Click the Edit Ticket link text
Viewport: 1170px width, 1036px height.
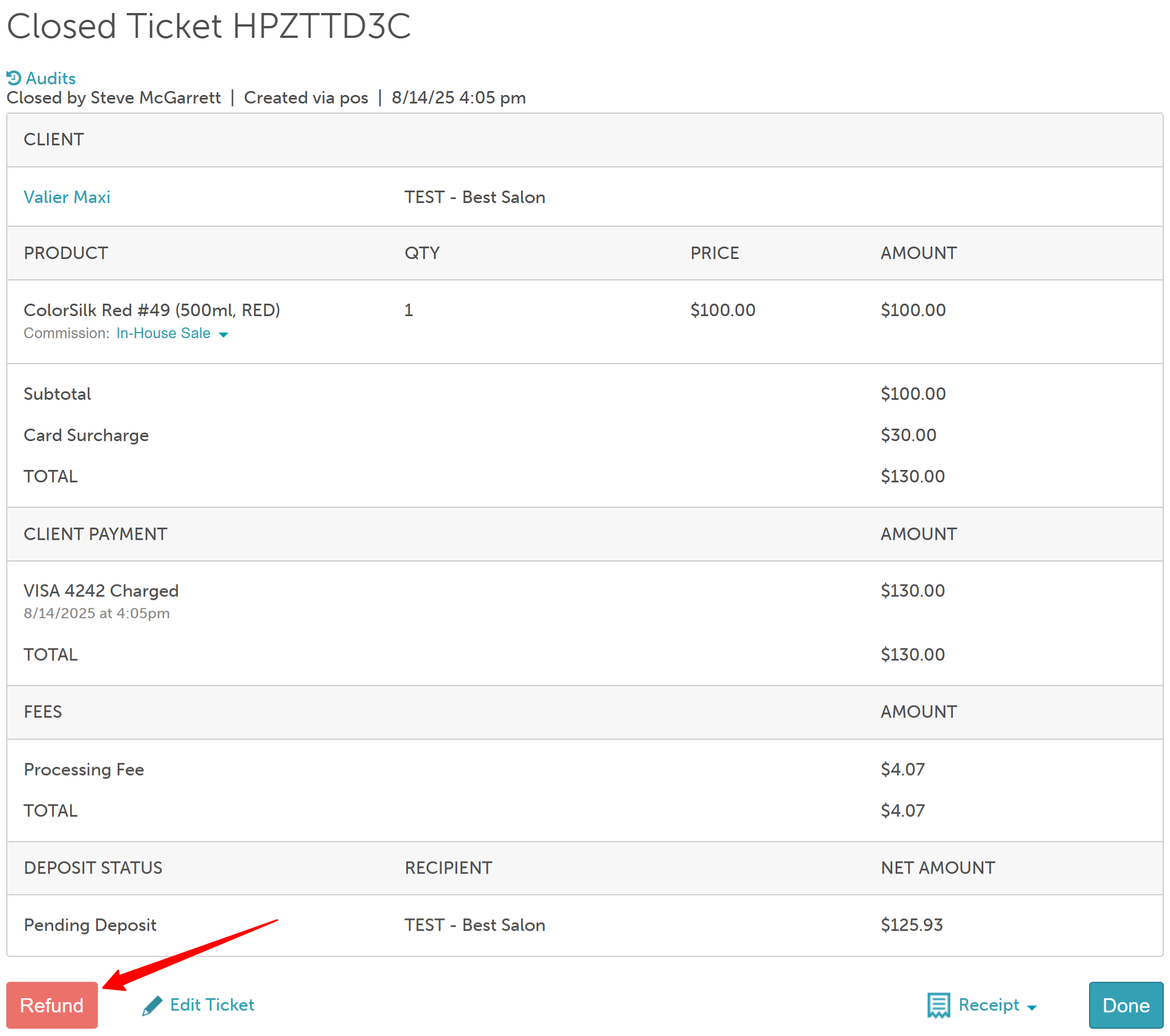pos(212,1004)
